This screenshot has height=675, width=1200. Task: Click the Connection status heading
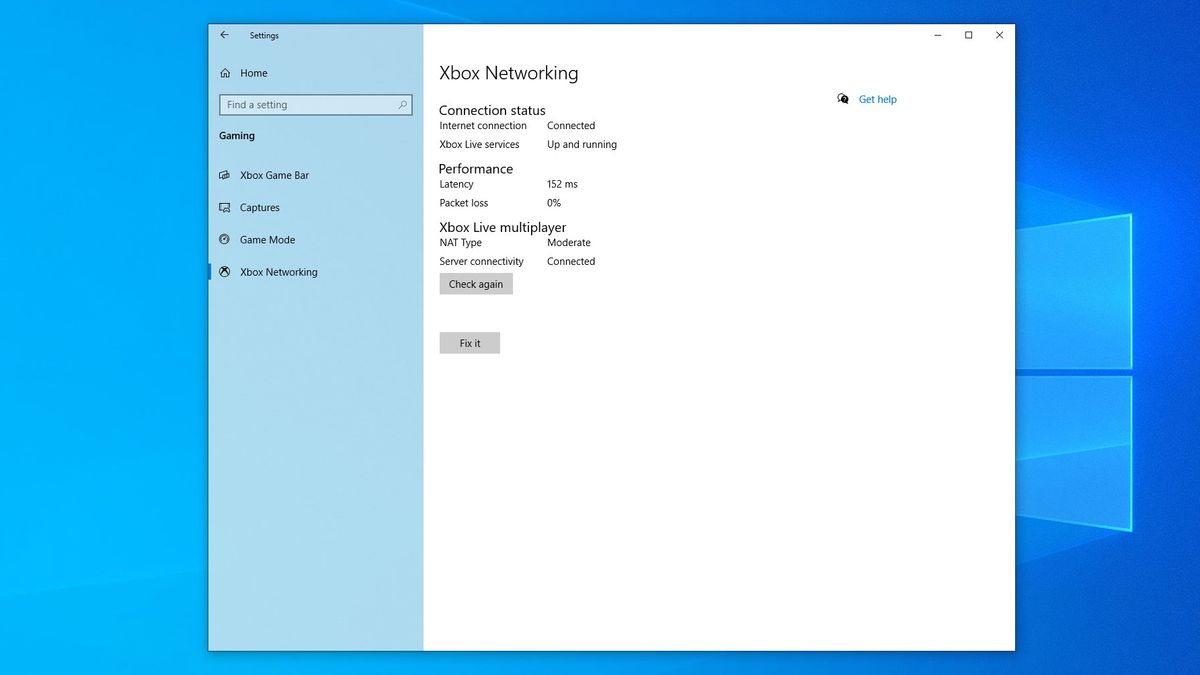[x=492, y=110]
